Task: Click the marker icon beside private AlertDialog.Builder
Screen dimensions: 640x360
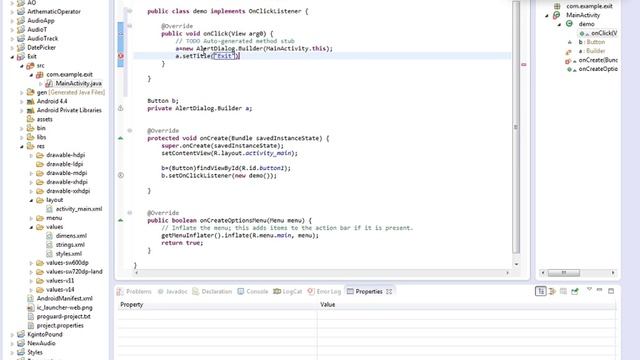Action: point(120,108)
